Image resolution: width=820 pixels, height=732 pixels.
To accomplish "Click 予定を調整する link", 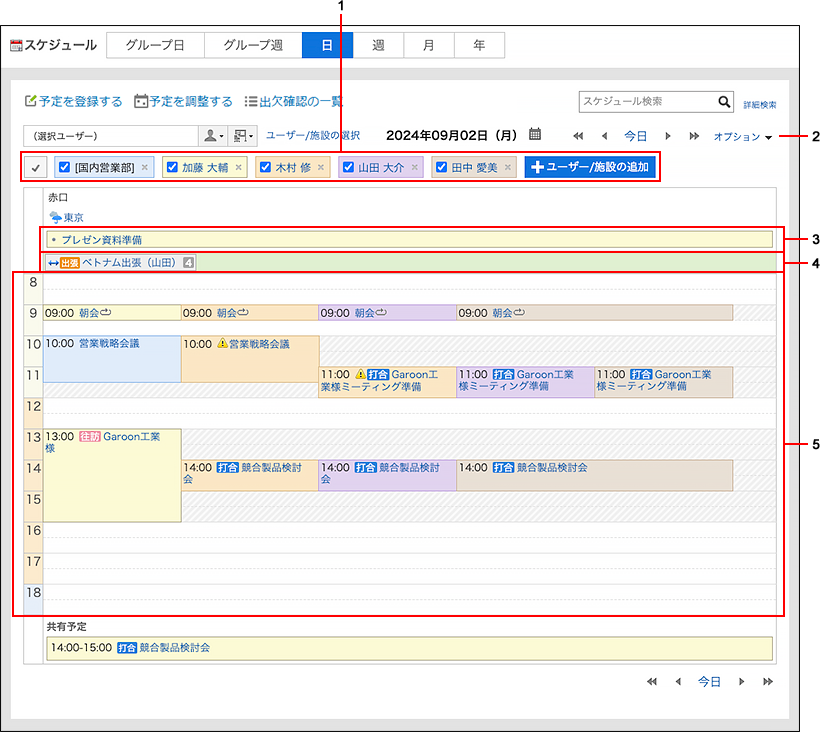I will [184, 101].
